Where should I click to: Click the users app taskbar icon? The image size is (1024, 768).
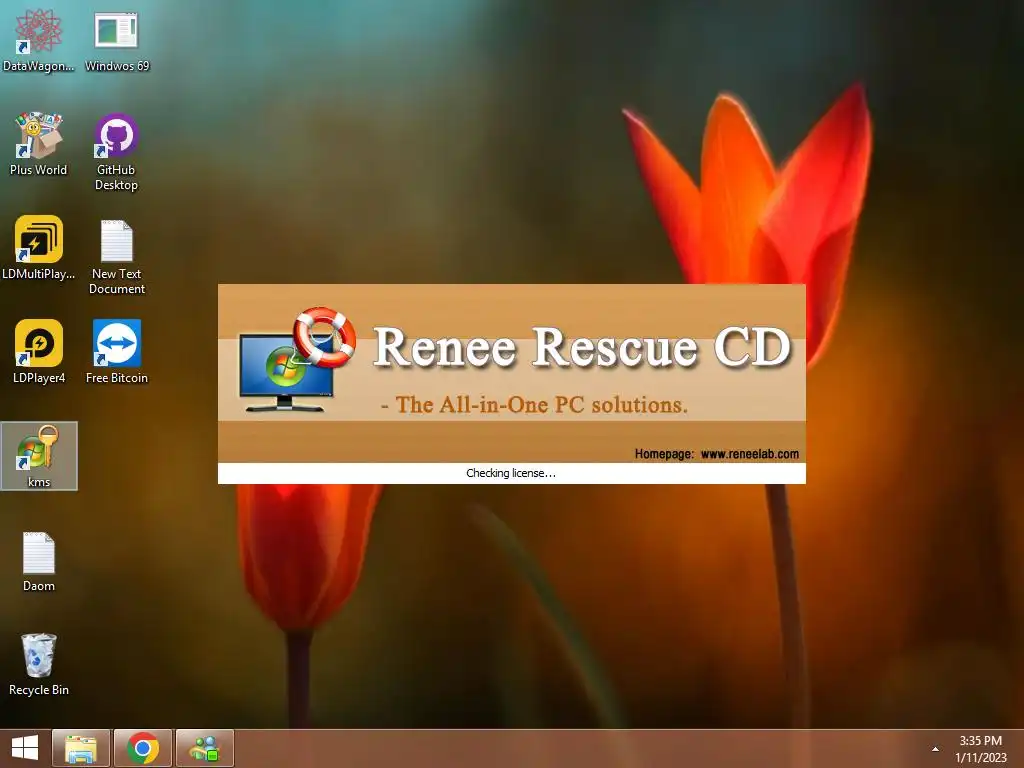click(x=205, y=748)
